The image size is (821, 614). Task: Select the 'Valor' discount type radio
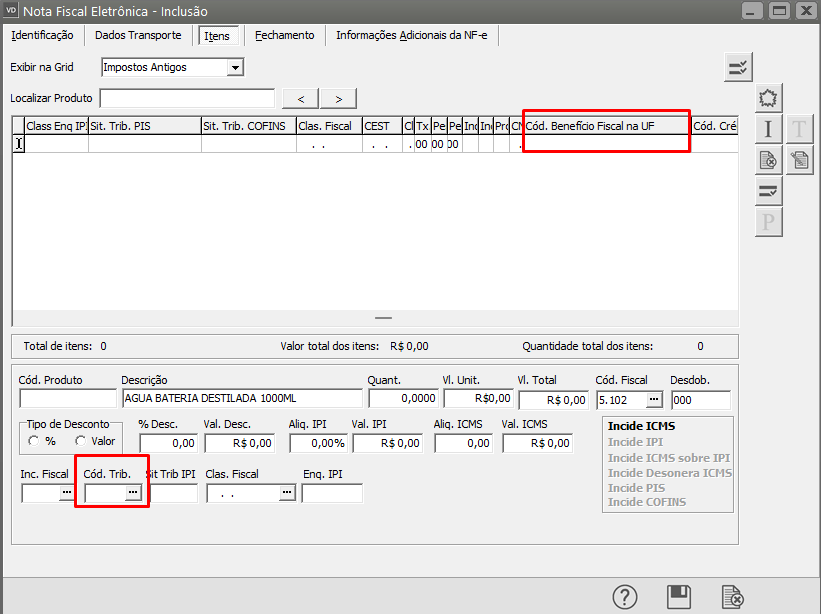pyautogui.click(x=81, y=441)
